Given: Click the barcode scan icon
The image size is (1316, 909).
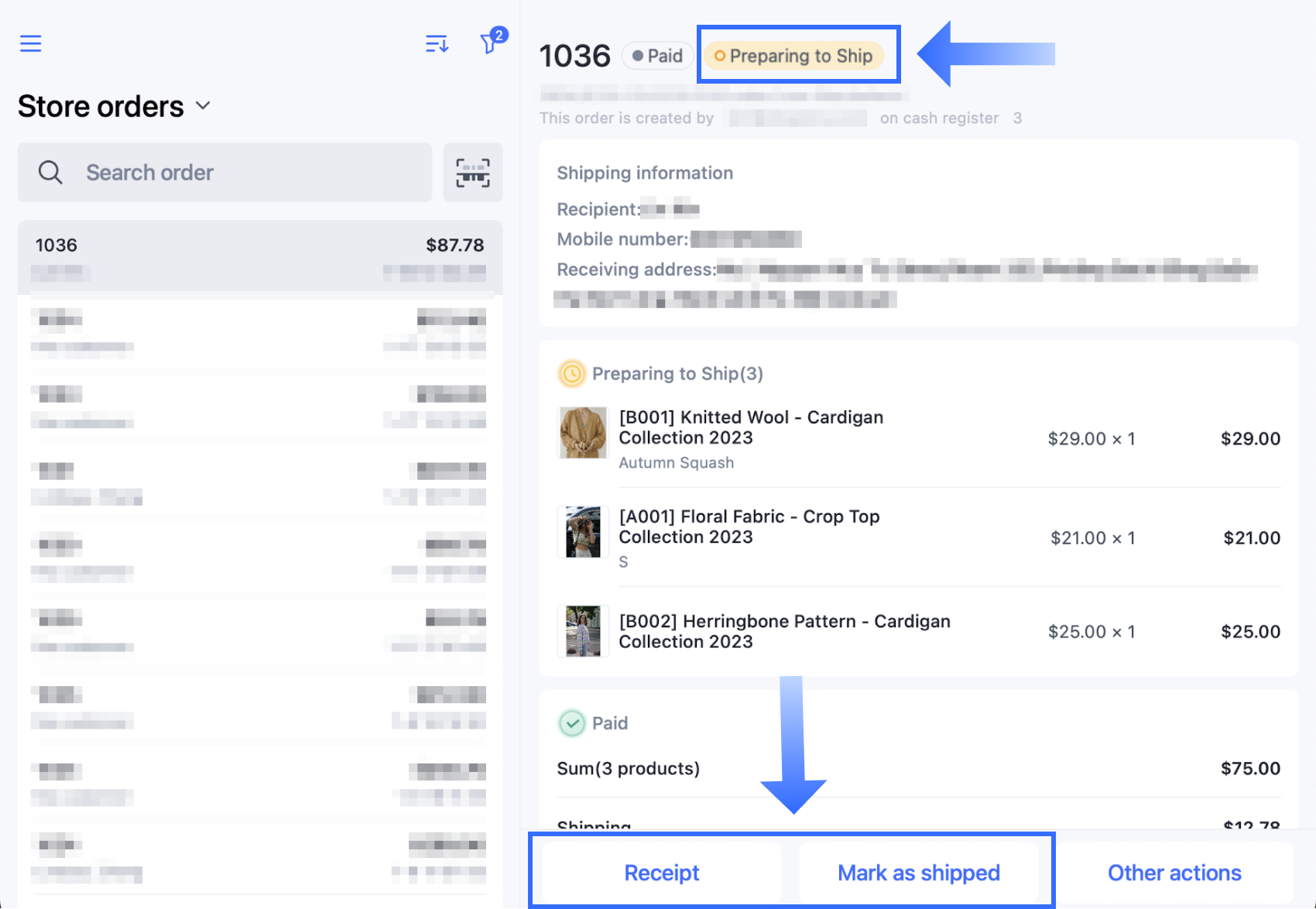Looking at the screenshot, I should (x=472, y=173).
